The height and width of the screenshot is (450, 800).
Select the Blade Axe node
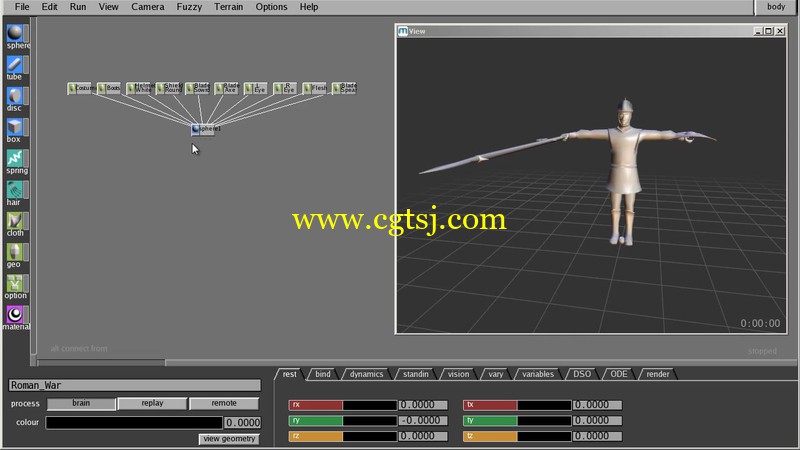[x=228, y=88]
